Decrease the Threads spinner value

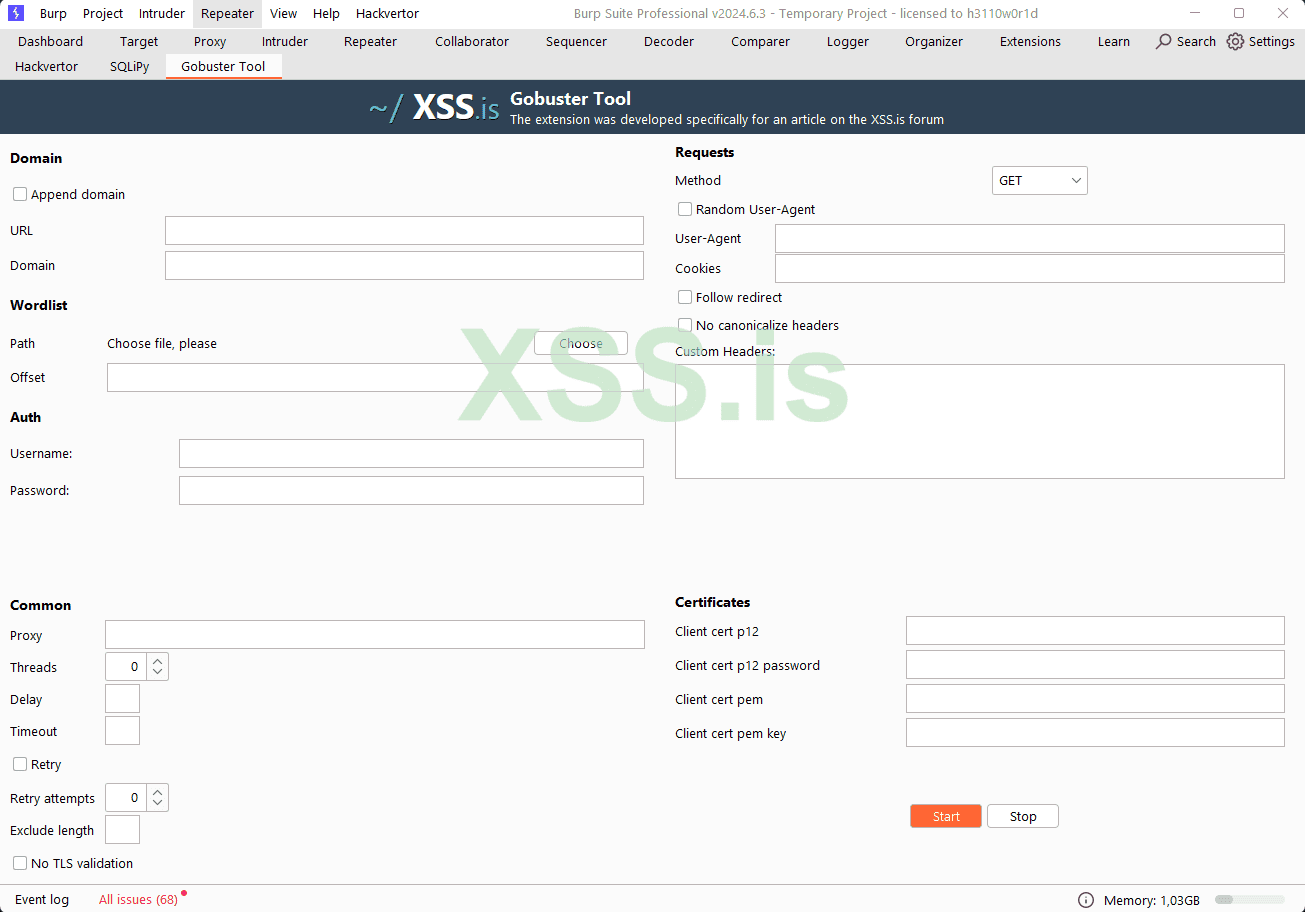158,674
